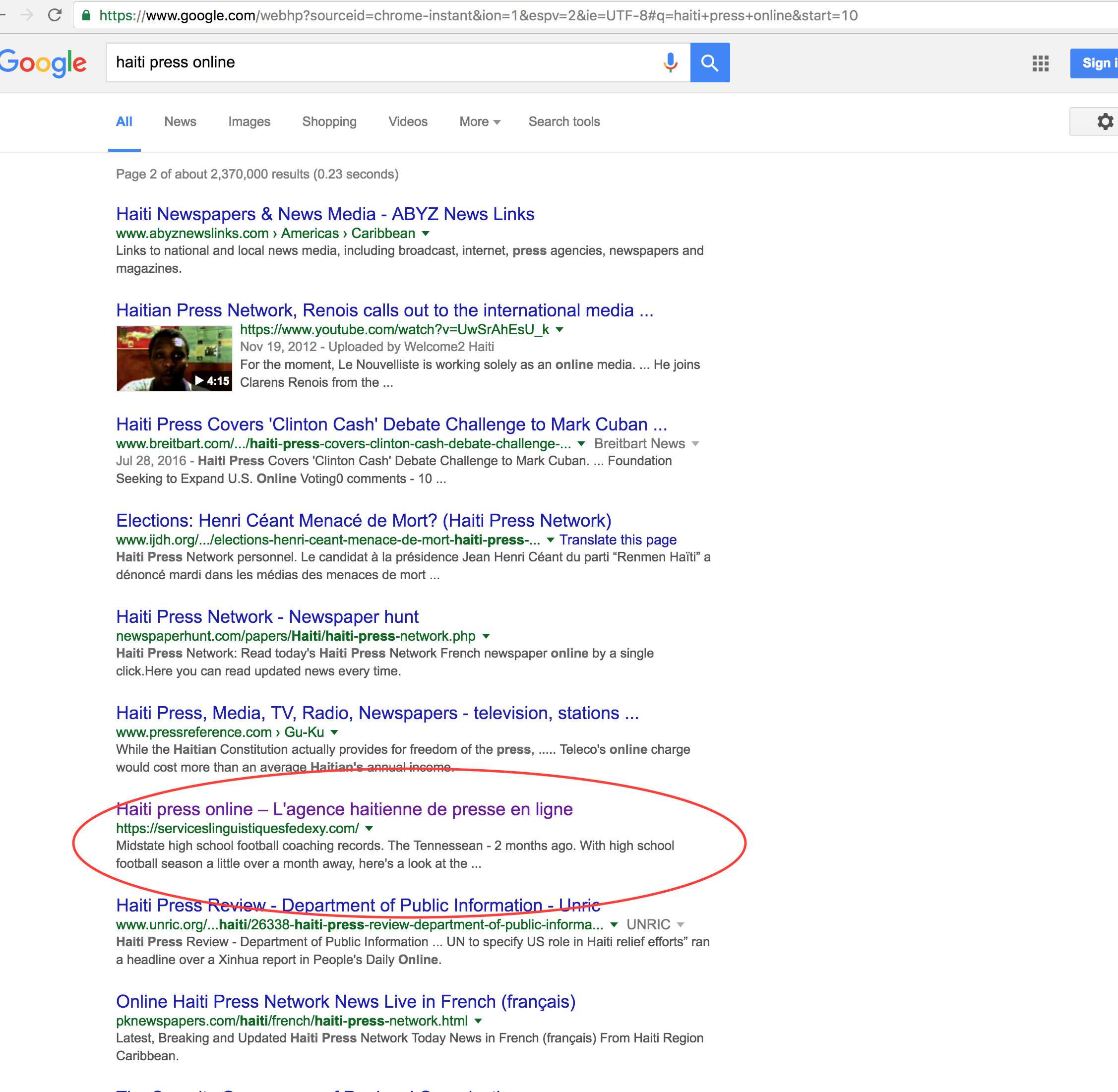Open Search tools options
1118x1092 pixels.
click(x=564, y=121)
